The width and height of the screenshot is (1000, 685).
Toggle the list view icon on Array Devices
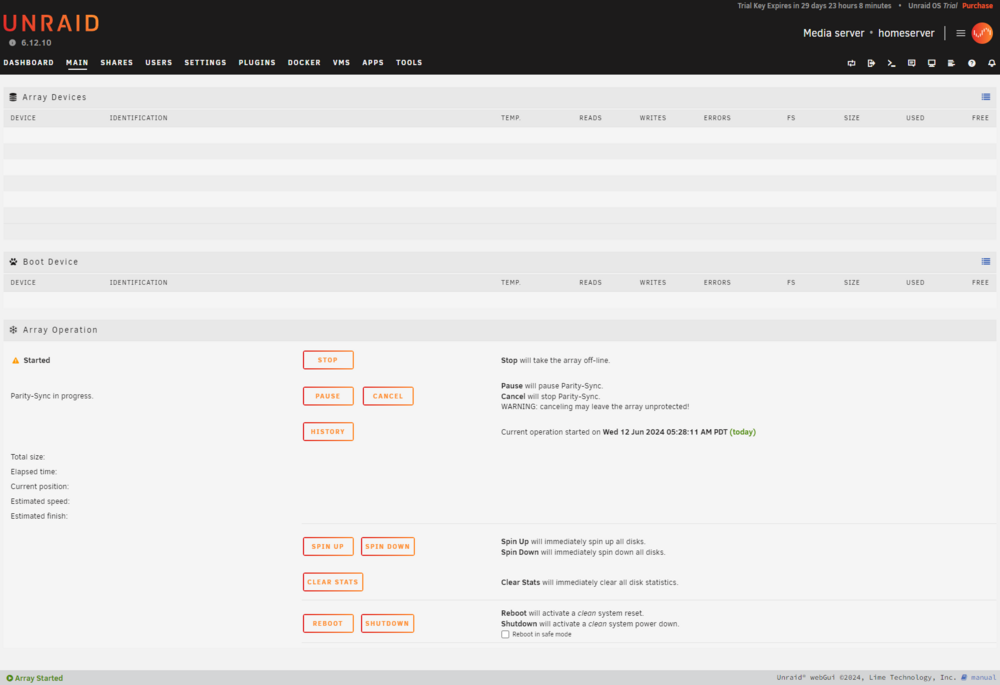(x=986, y=97)
